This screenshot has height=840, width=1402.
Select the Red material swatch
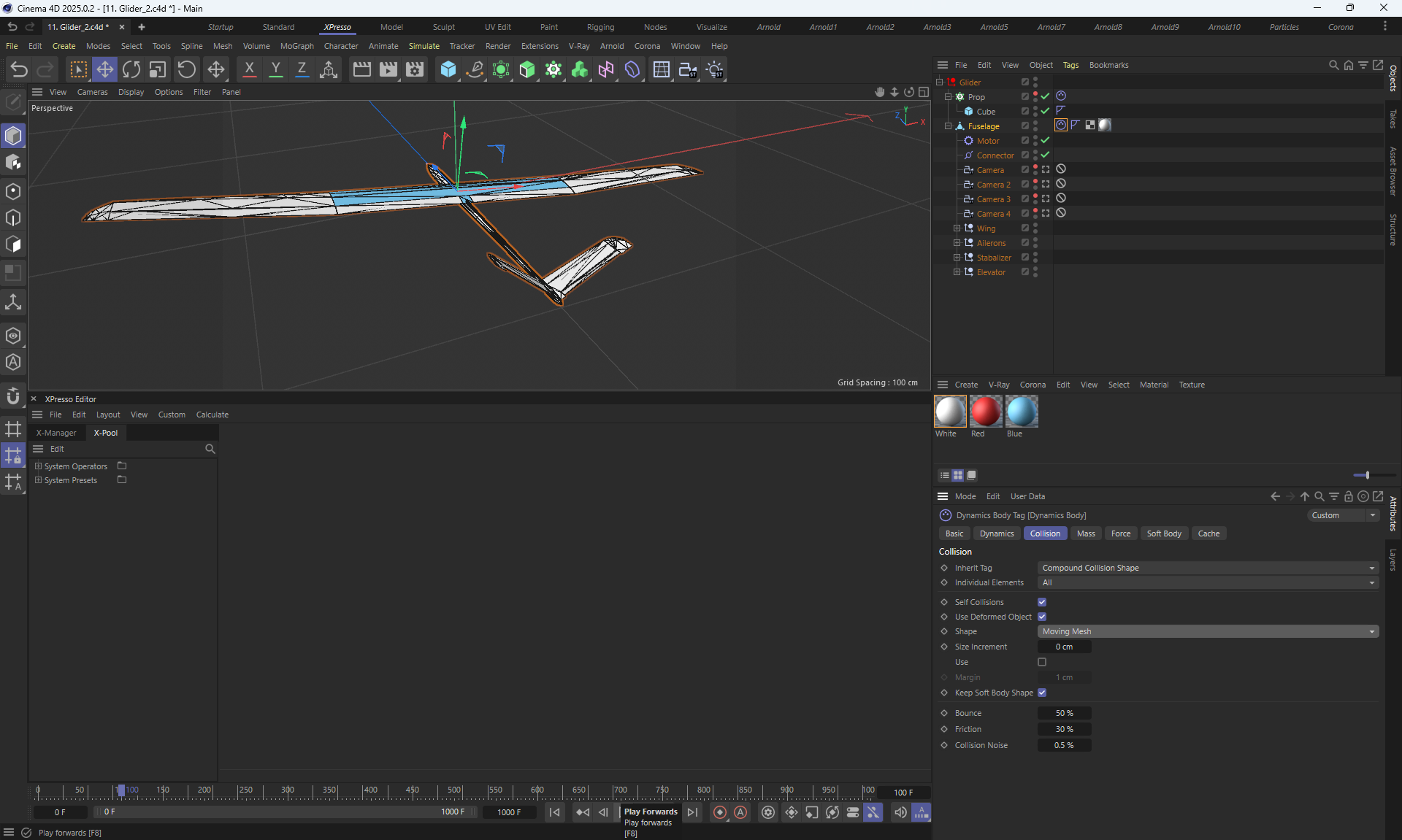985,412
